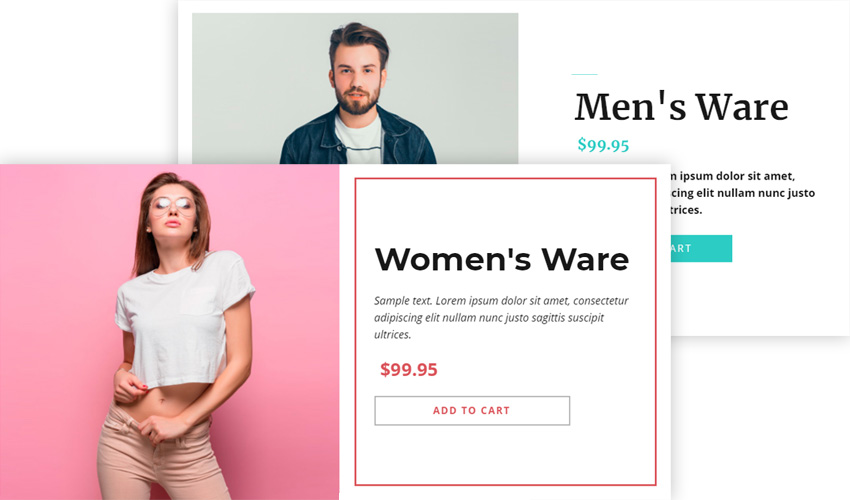
Task: Click the man's styled brown hair
Action: (x=358, y=38)
